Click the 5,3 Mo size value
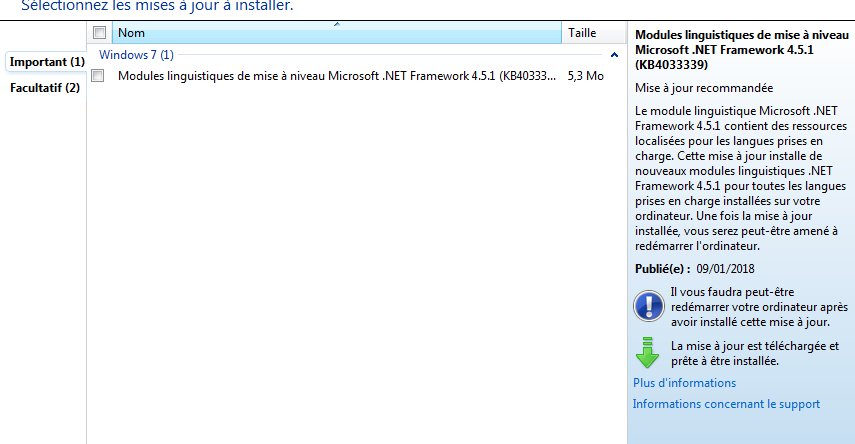This screenshot has height=444, width=855. pyautogui.click(x=585, y=76)
